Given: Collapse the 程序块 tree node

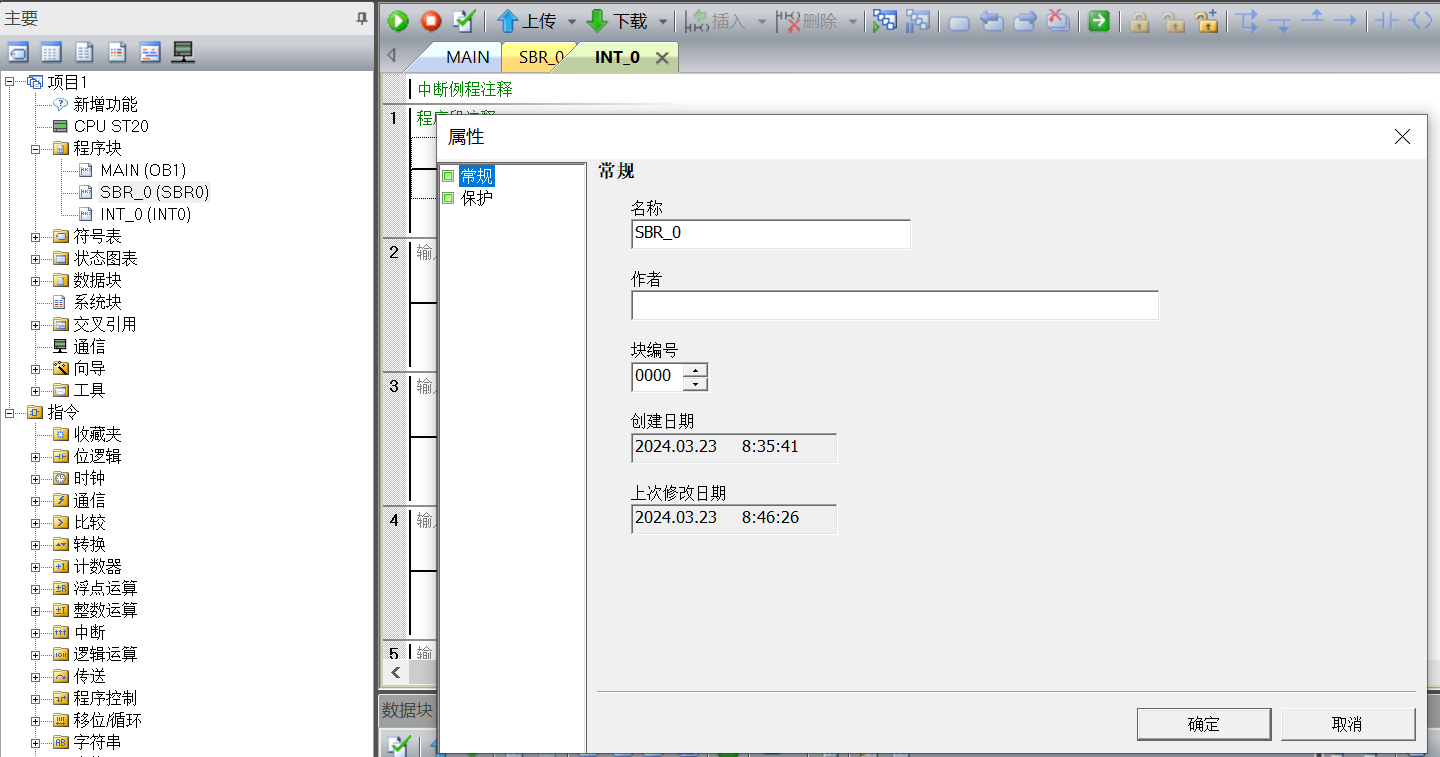Looking at the screenshot, I should click(36, 149).
